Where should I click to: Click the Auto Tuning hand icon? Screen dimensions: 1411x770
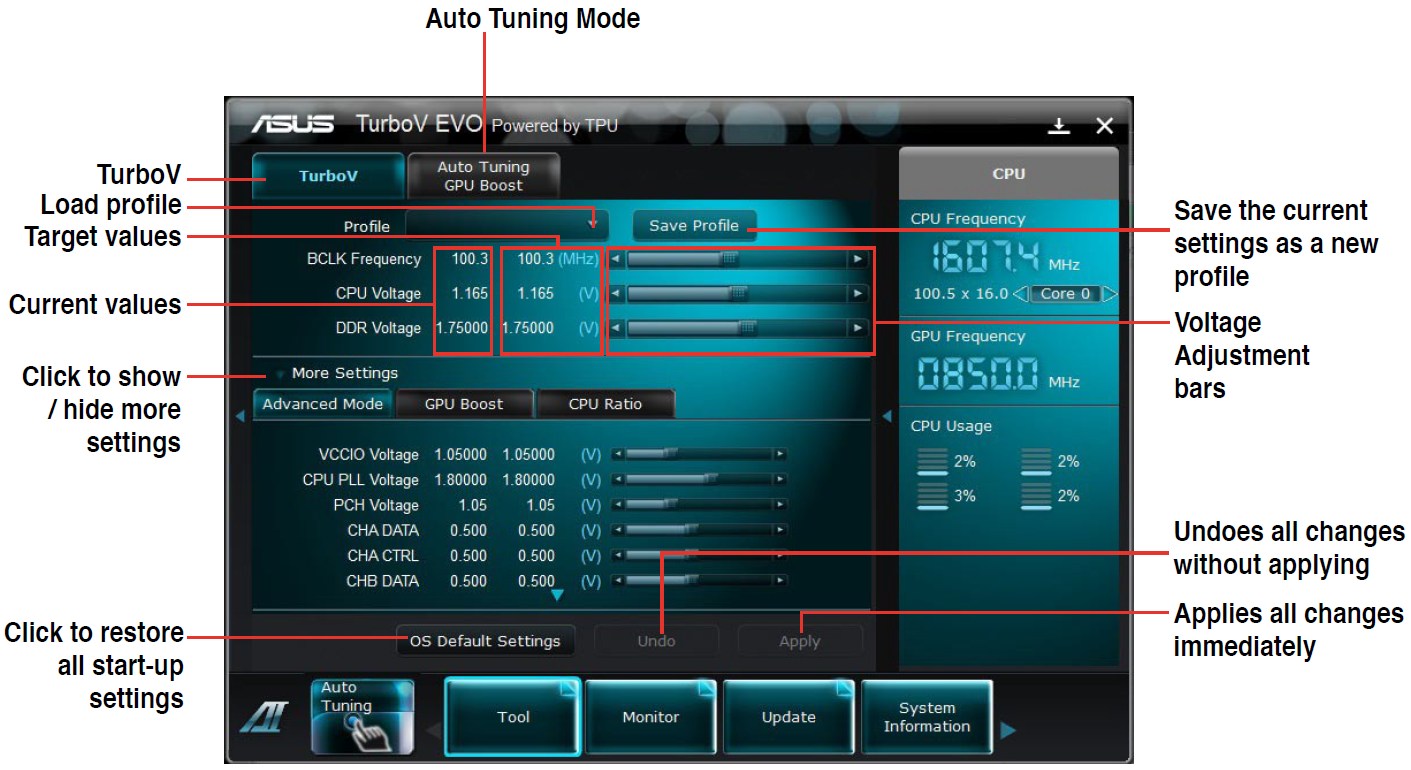point(361,716)
